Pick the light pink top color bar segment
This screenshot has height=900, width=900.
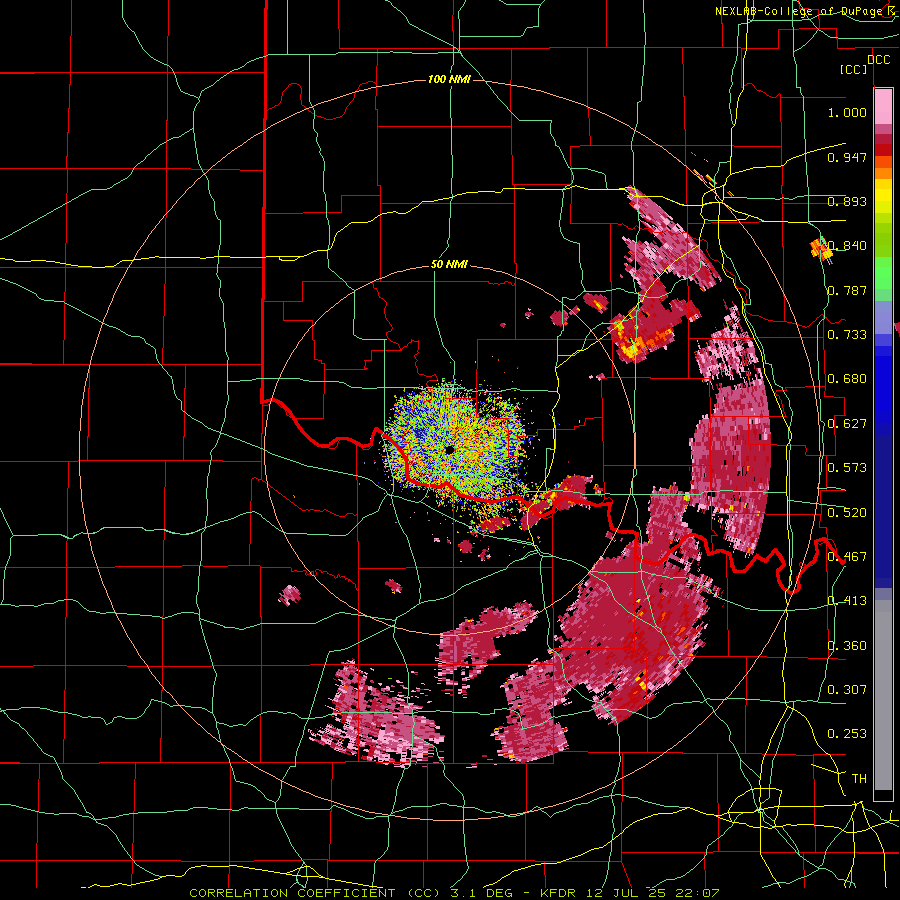pyautogui.click(x=883, y=106)
